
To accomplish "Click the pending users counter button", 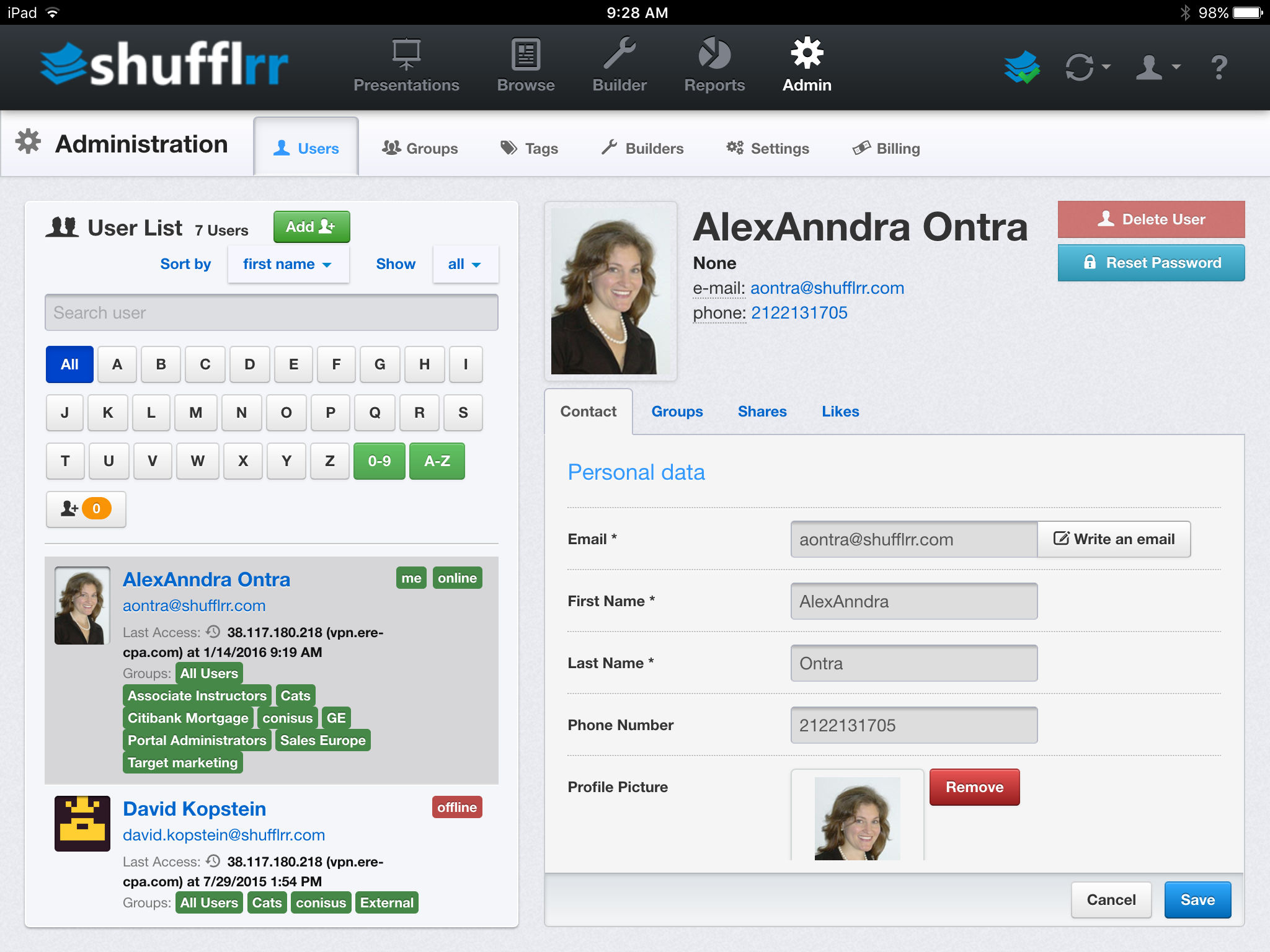I will pyautogui.click(x=86, y=509).
